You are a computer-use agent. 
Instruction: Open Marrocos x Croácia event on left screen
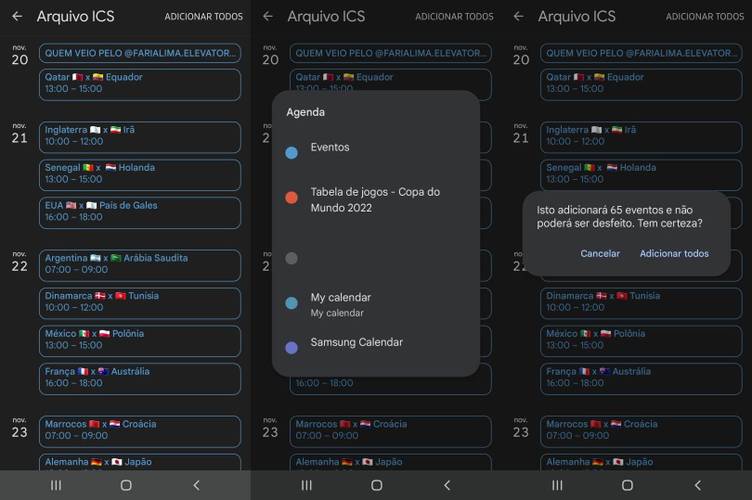[140, 431]
